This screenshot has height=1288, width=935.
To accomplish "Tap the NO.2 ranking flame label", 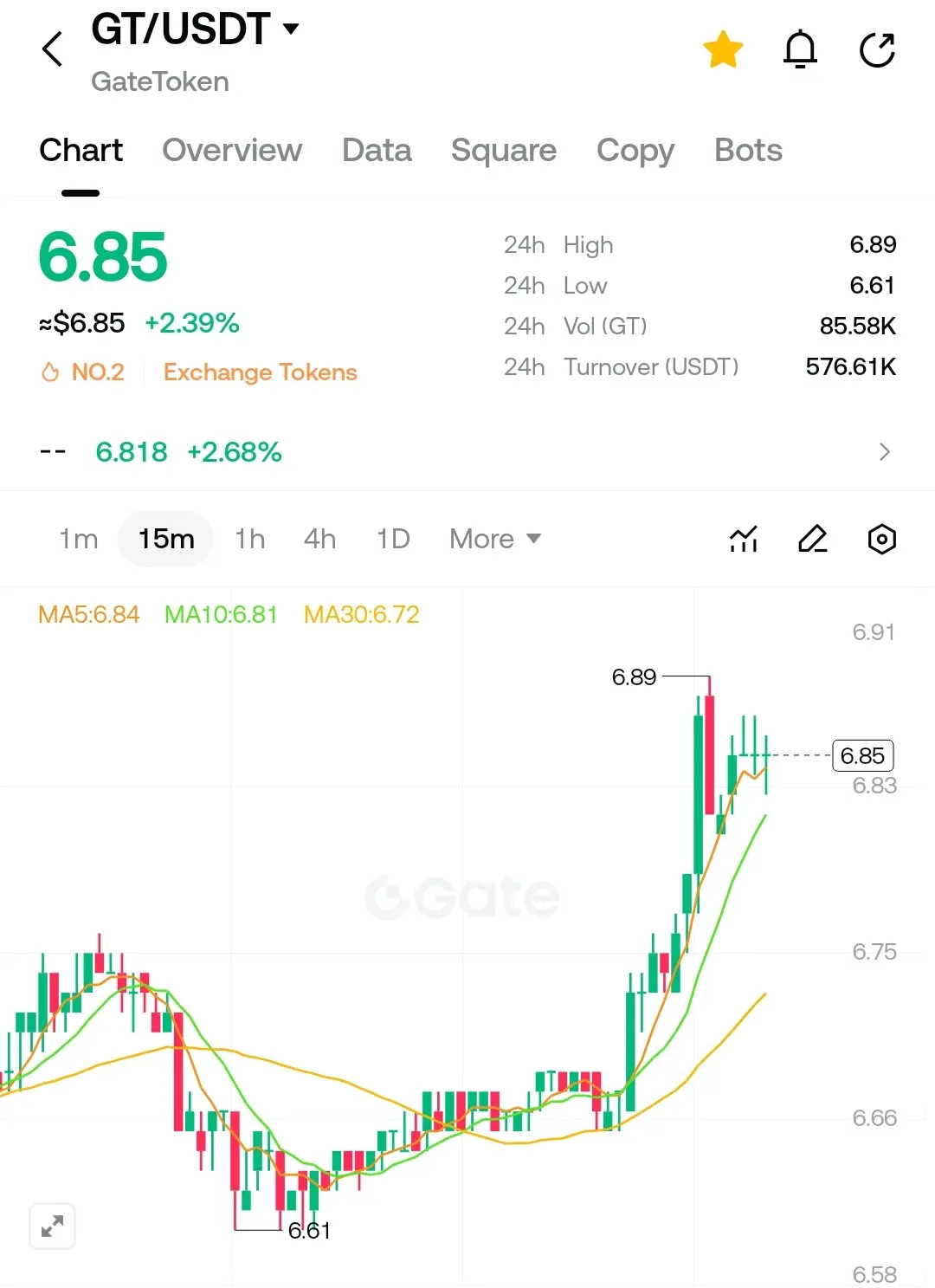I will 83,372.
